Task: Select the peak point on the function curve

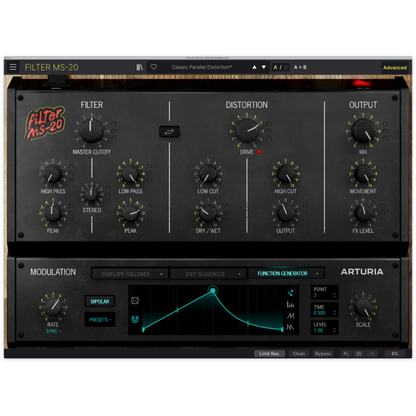Action: click(x=212, y=291)
